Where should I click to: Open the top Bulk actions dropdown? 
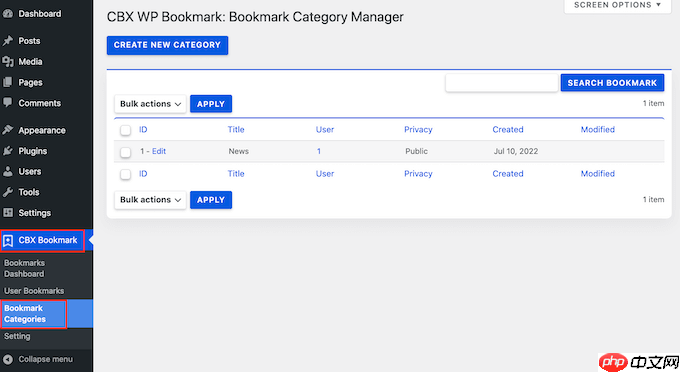150,104
